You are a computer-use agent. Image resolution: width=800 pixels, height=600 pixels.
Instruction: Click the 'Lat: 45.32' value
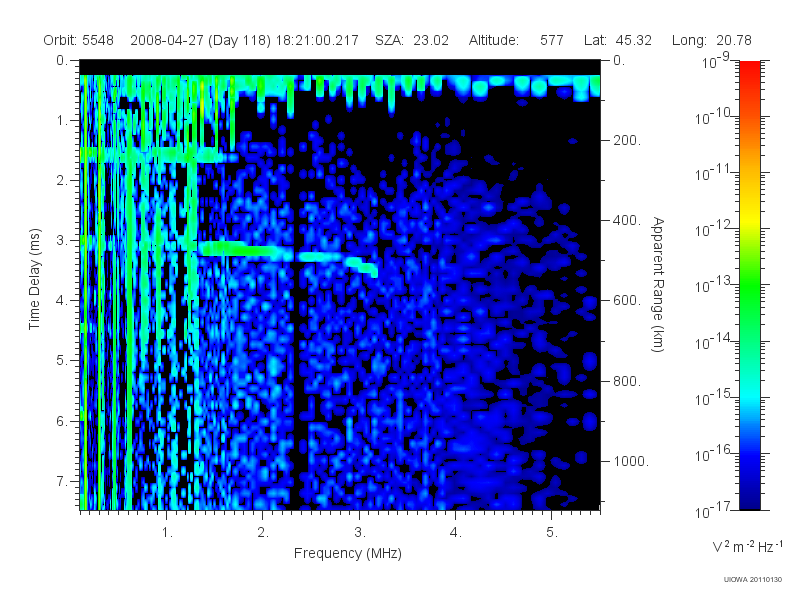tap(618, 40)
